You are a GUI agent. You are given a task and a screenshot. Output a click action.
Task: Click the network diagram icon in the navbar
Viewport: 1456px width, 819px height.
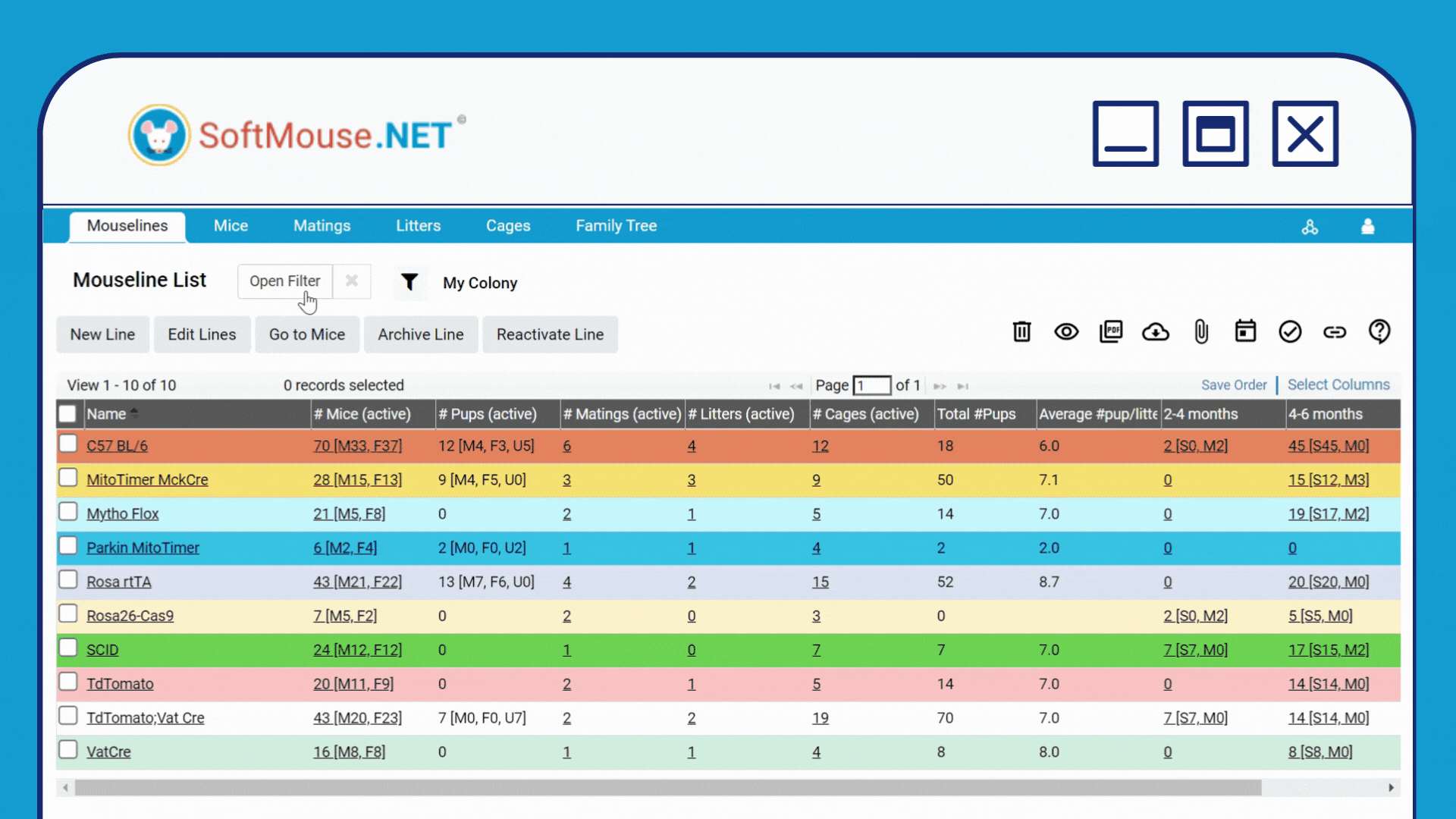1311,226
